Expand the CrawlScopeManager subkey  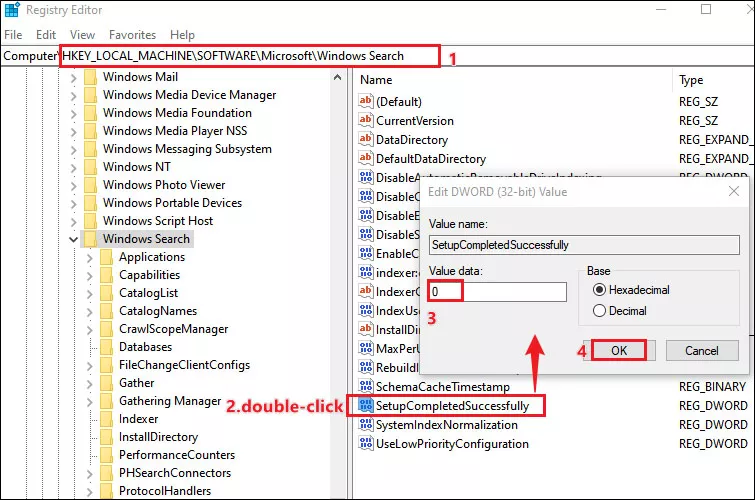click(90, 329)
